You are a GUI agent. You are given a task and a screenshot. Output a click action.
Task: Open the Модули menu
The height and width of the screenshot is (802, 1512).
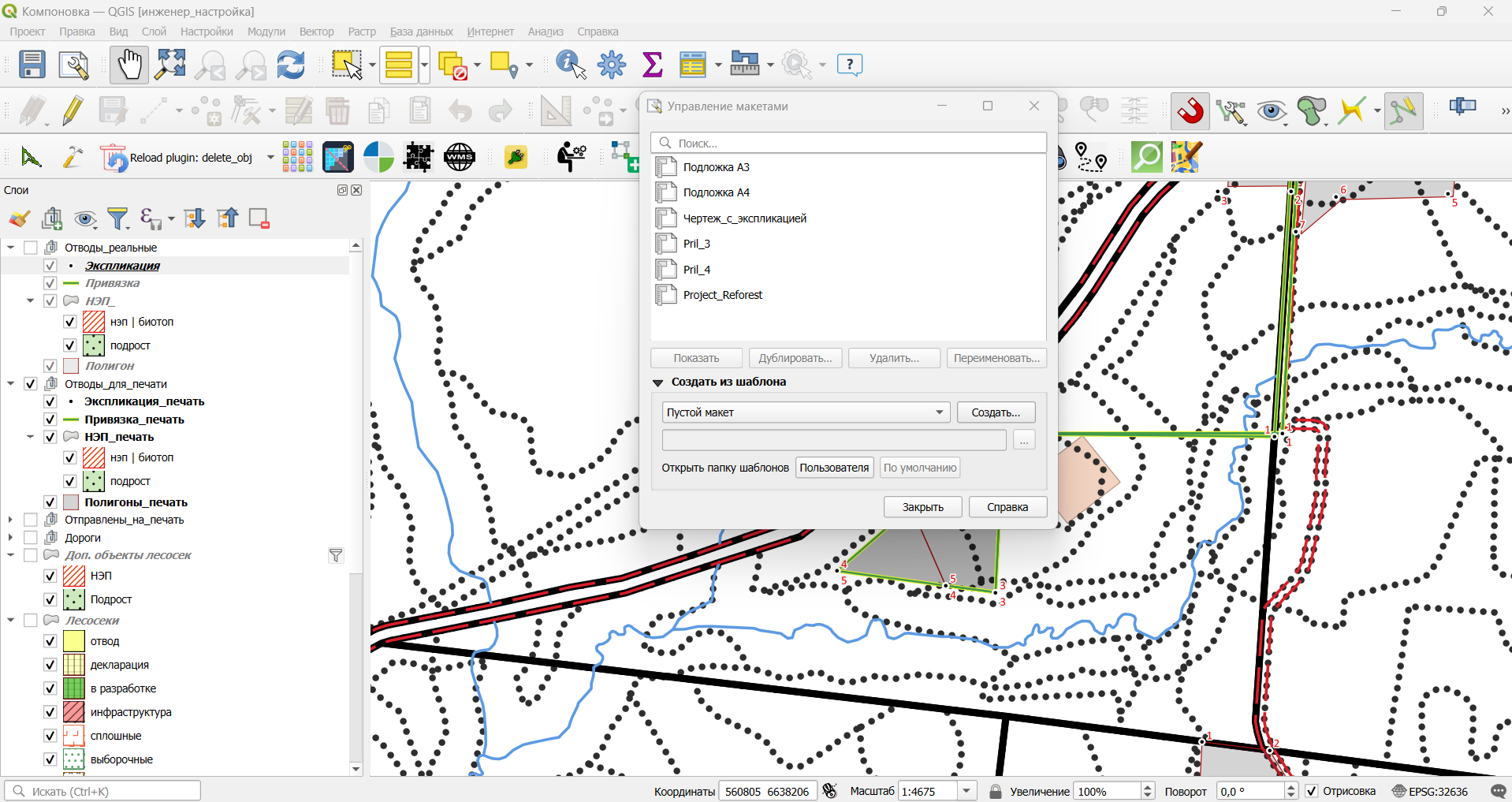(x=266, y=32)
